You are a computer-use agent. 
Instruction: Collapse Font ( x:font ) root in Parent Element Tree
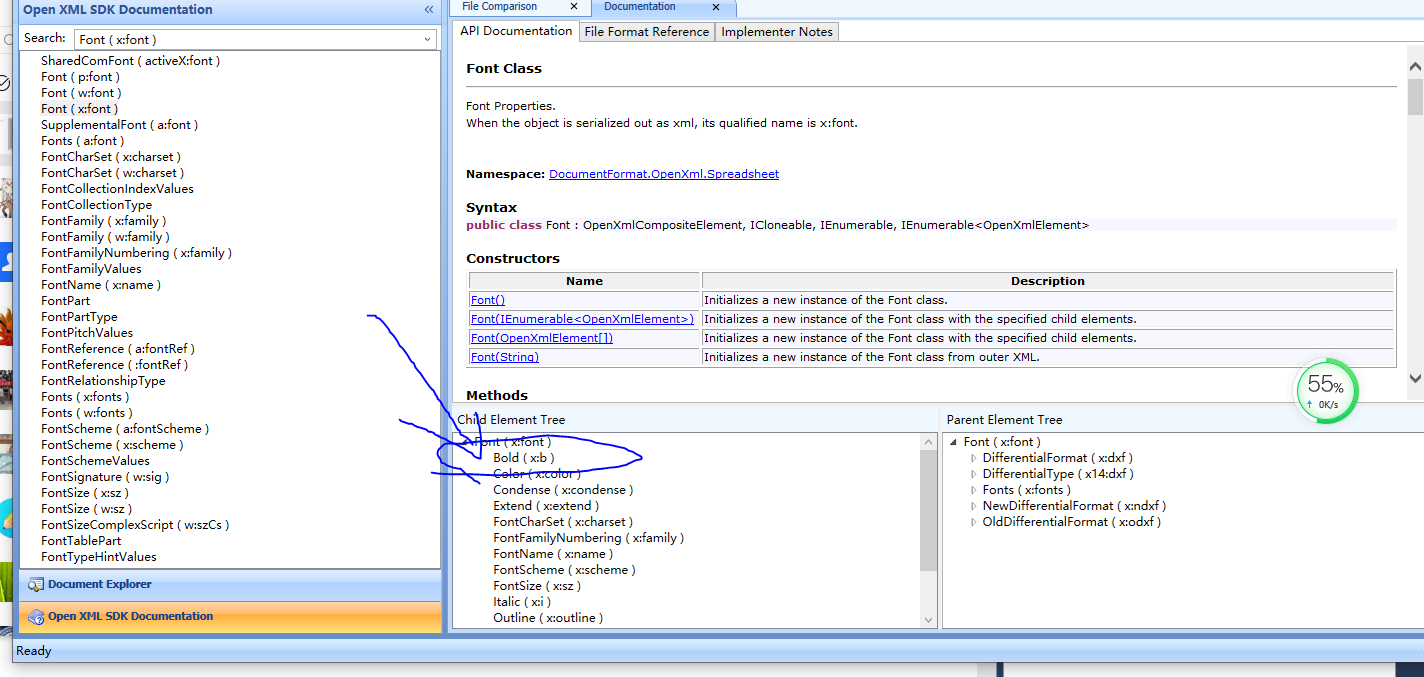(955, 442)
